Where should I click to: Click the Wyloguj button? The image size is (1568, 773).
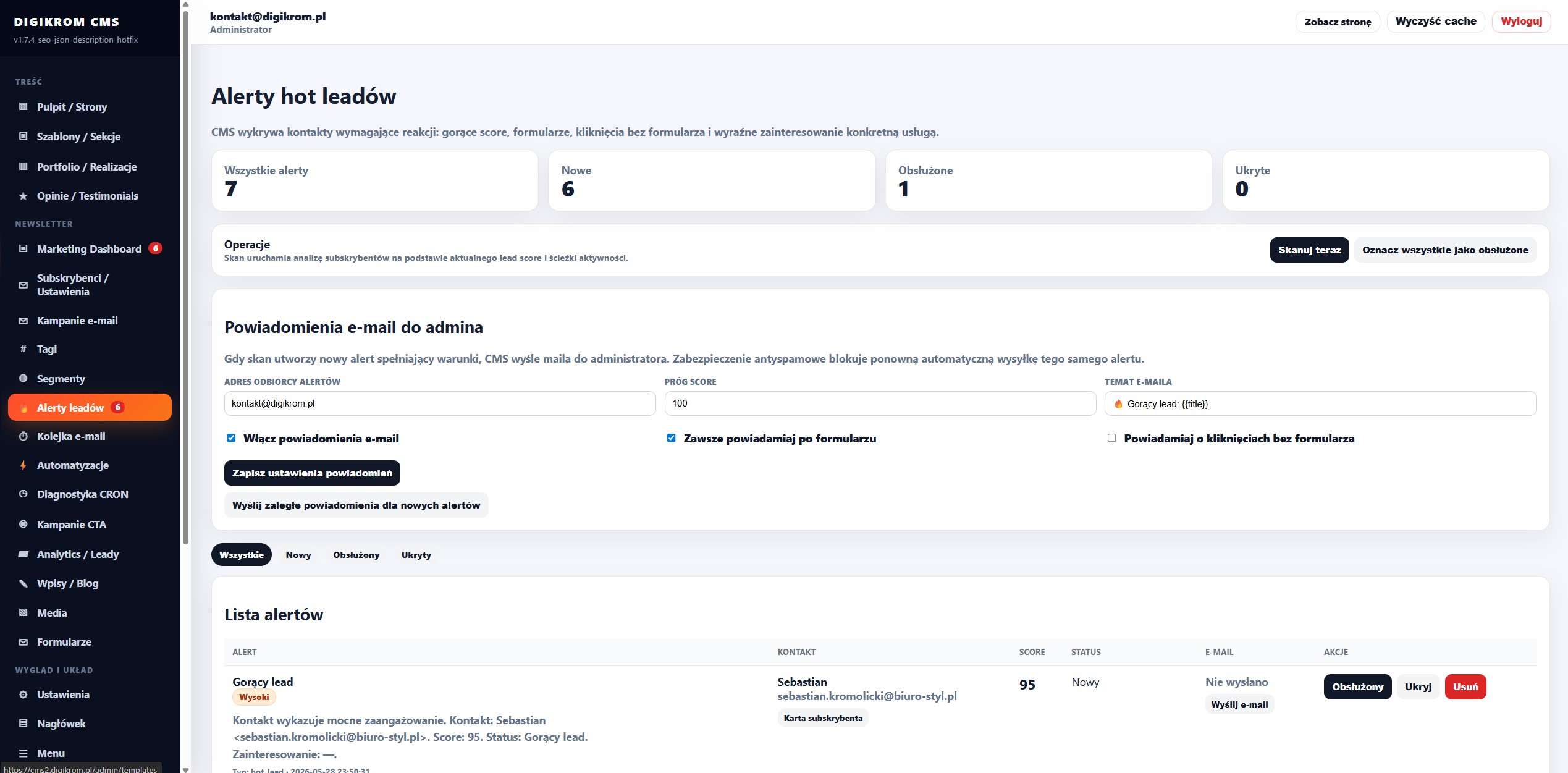(1521, 22)
